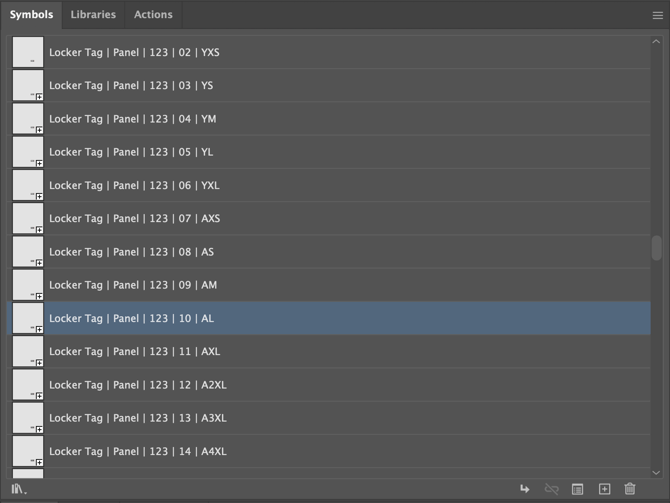Choose the Locker Tag 07 AXS symbol
Image resolution: width=670 pixels, height=503 pixels.
[134, 218]
